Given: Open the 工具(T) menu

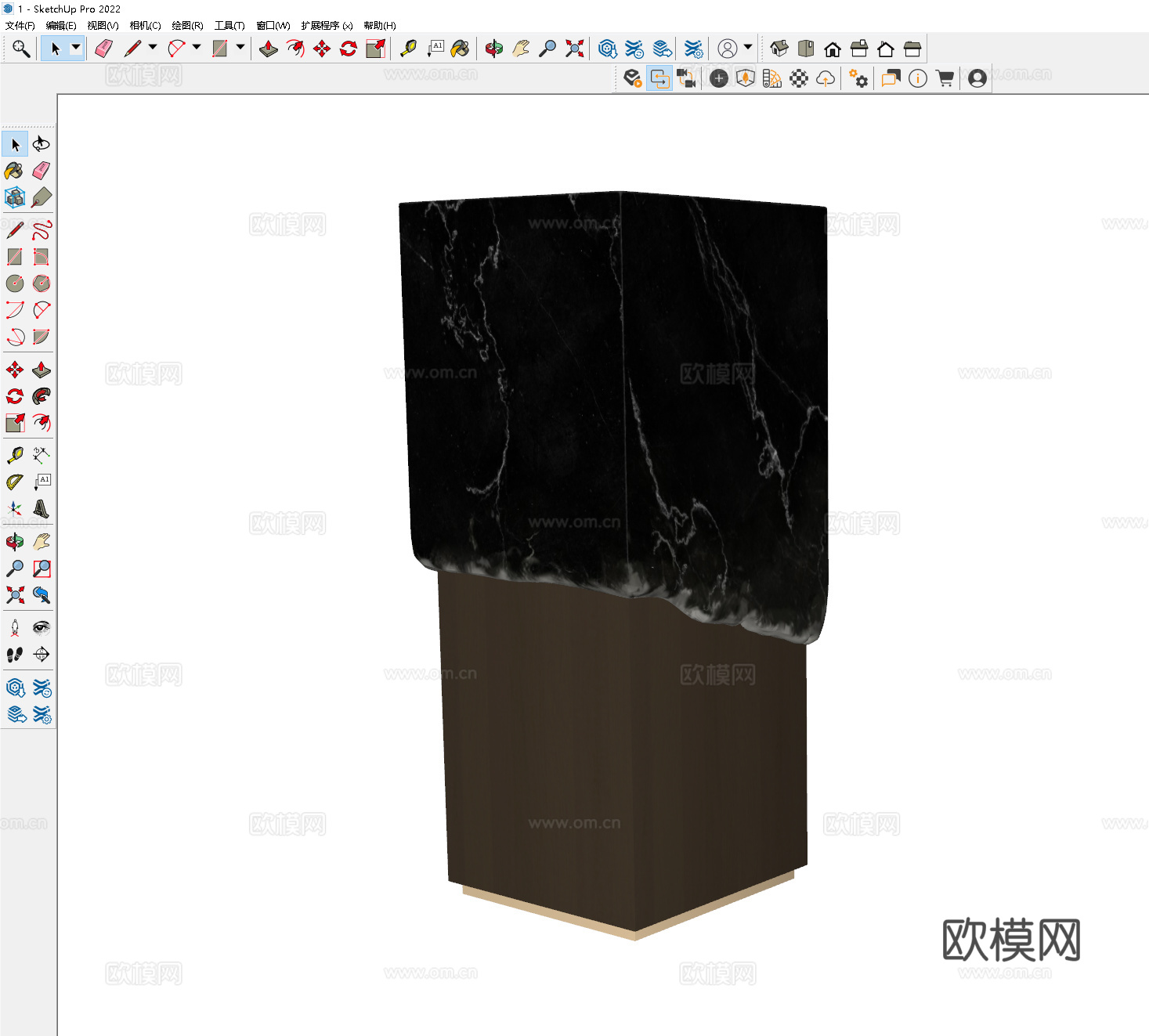Looking at the screenshot, I should pyautogui.click(x=229, y=26).
